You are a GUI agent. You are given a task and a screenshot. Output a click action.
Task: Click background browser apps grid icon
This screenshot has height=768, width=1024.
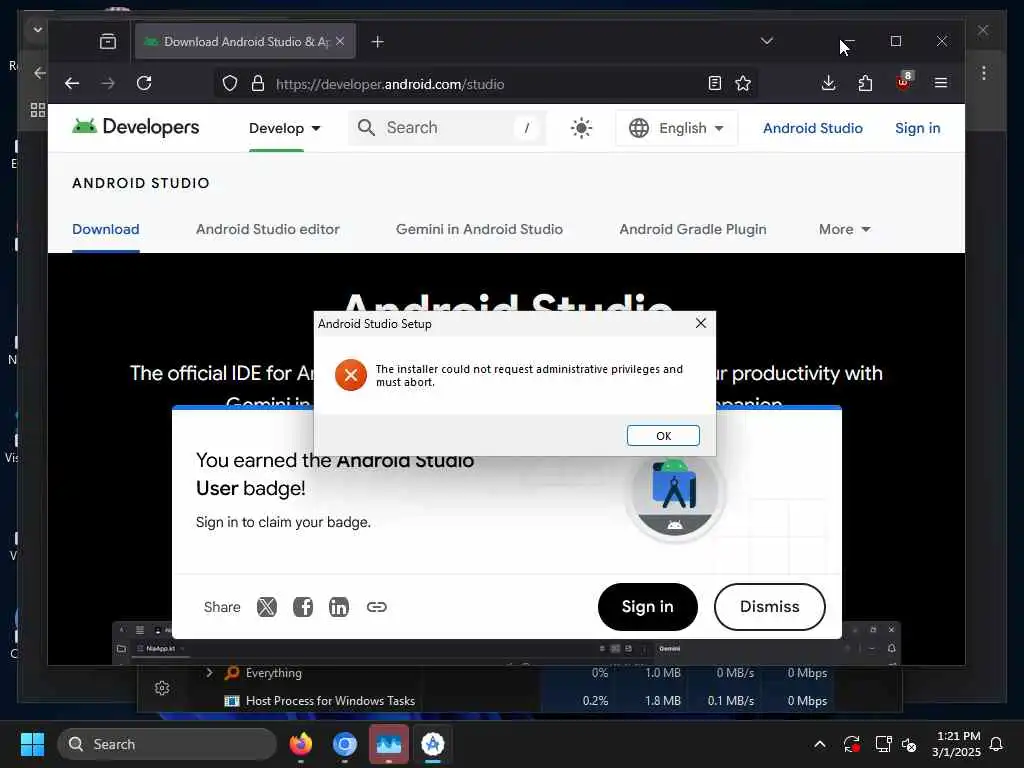pos(38,110)
